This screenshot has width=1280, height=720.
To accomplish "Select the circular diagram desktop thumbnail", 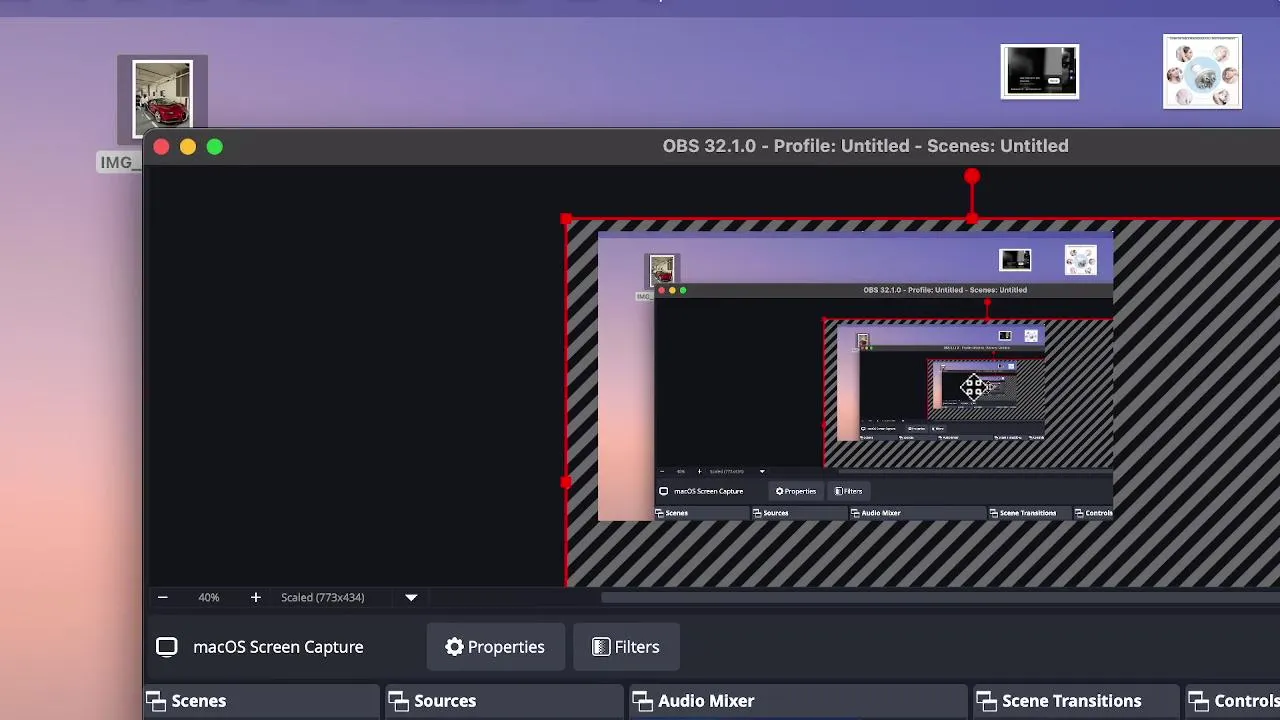I will click(x=1202, y=72).
